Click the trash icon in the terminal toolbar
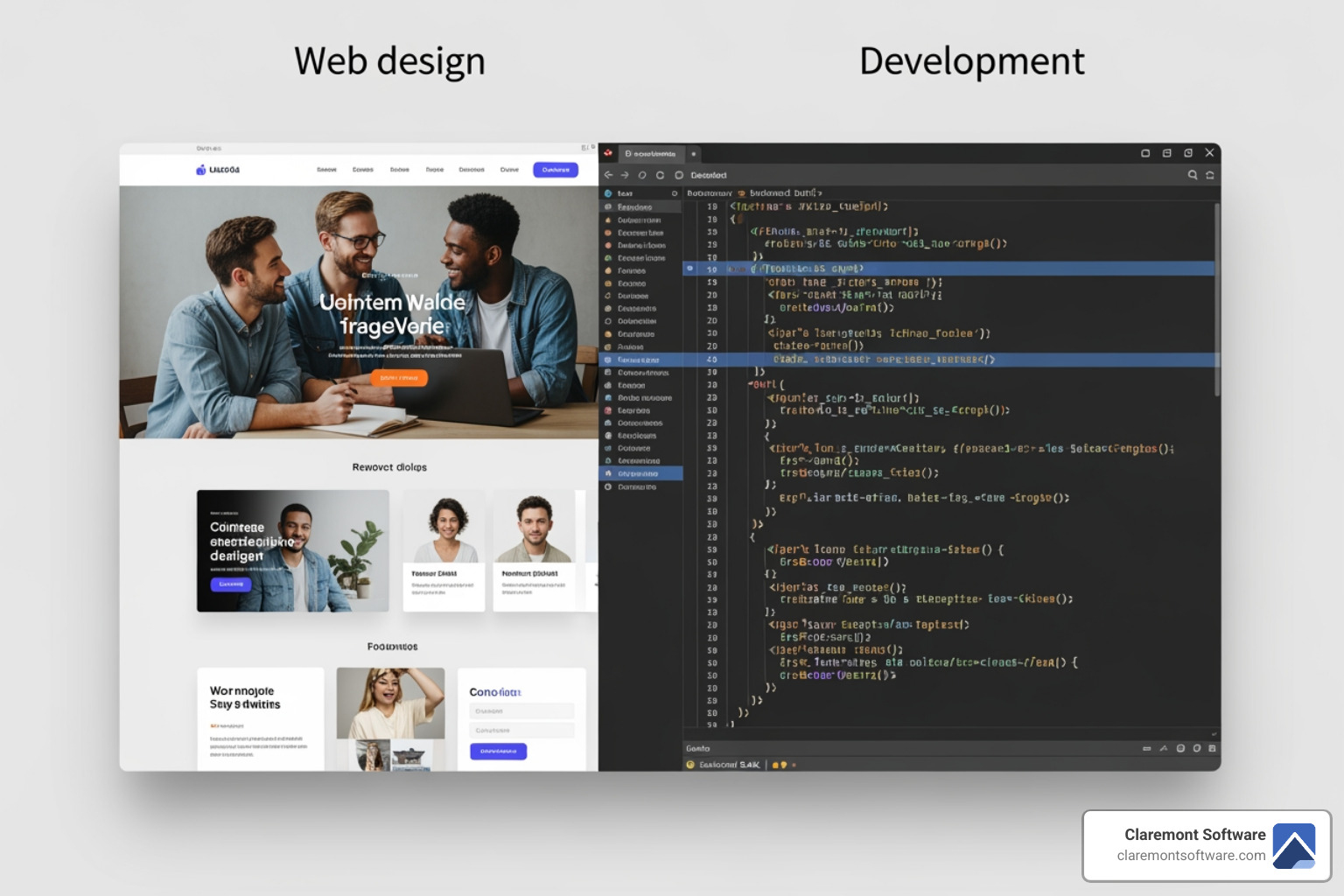This screenshot has height=896, width=1344. pos(1196,749)
